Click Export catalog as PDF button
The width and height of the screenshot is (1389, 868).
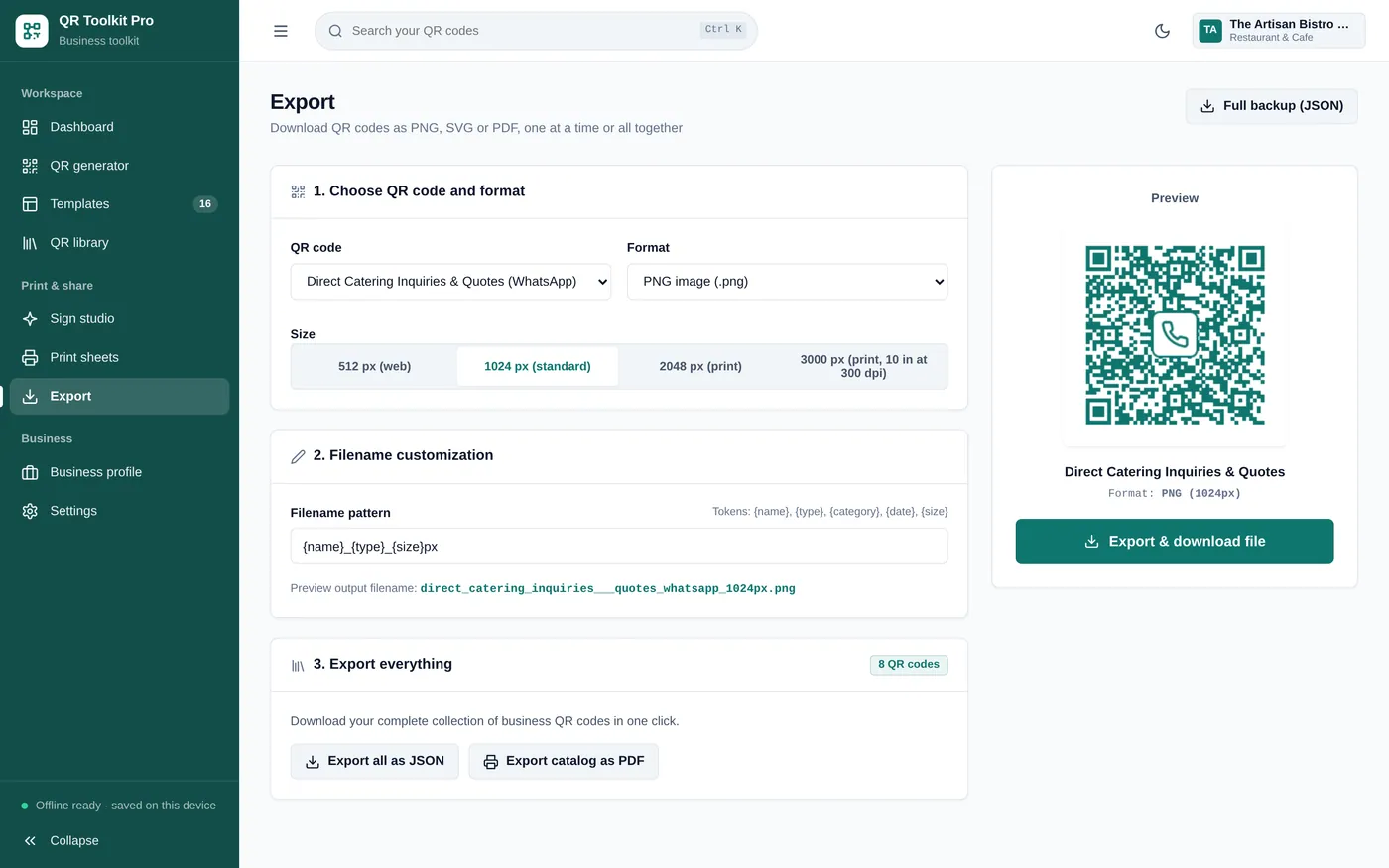click(x=564, y=762)
